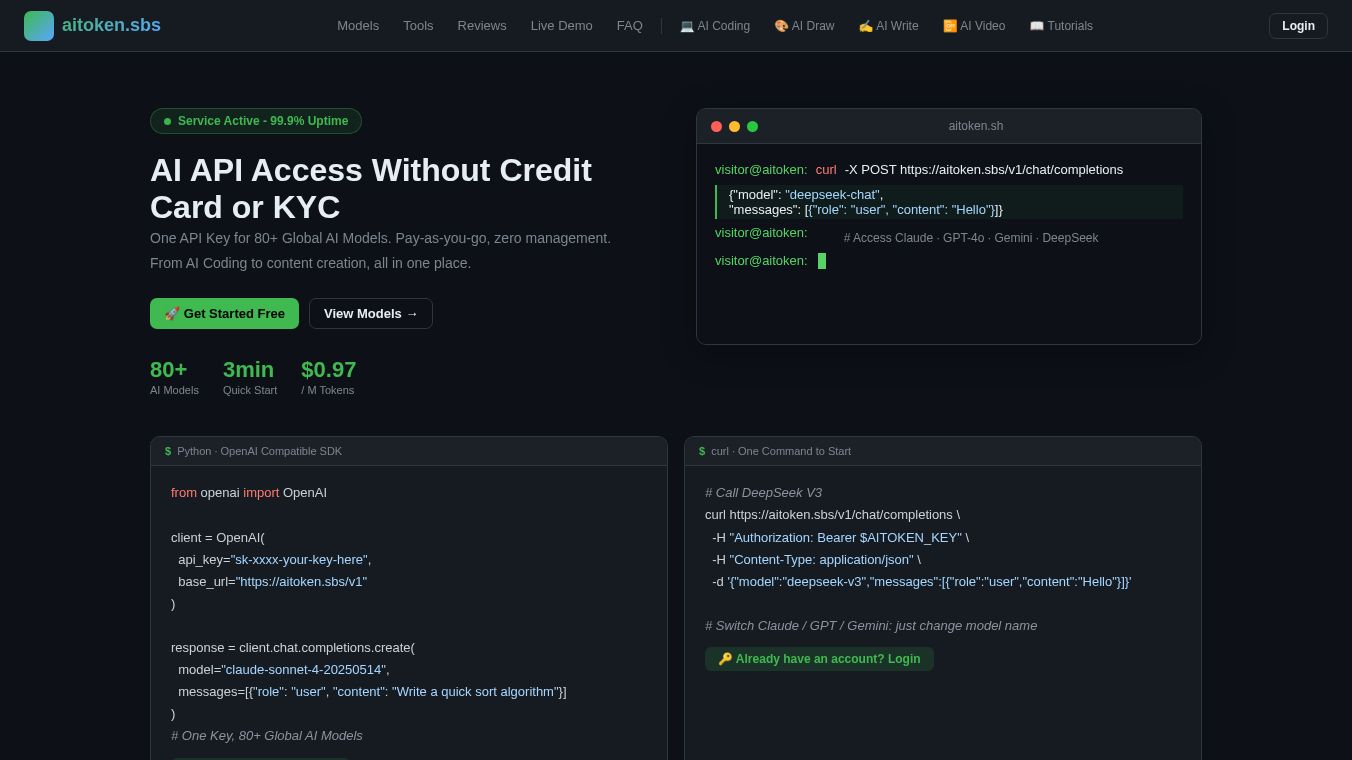Open the Reviews page

click(x=482, y=26)
